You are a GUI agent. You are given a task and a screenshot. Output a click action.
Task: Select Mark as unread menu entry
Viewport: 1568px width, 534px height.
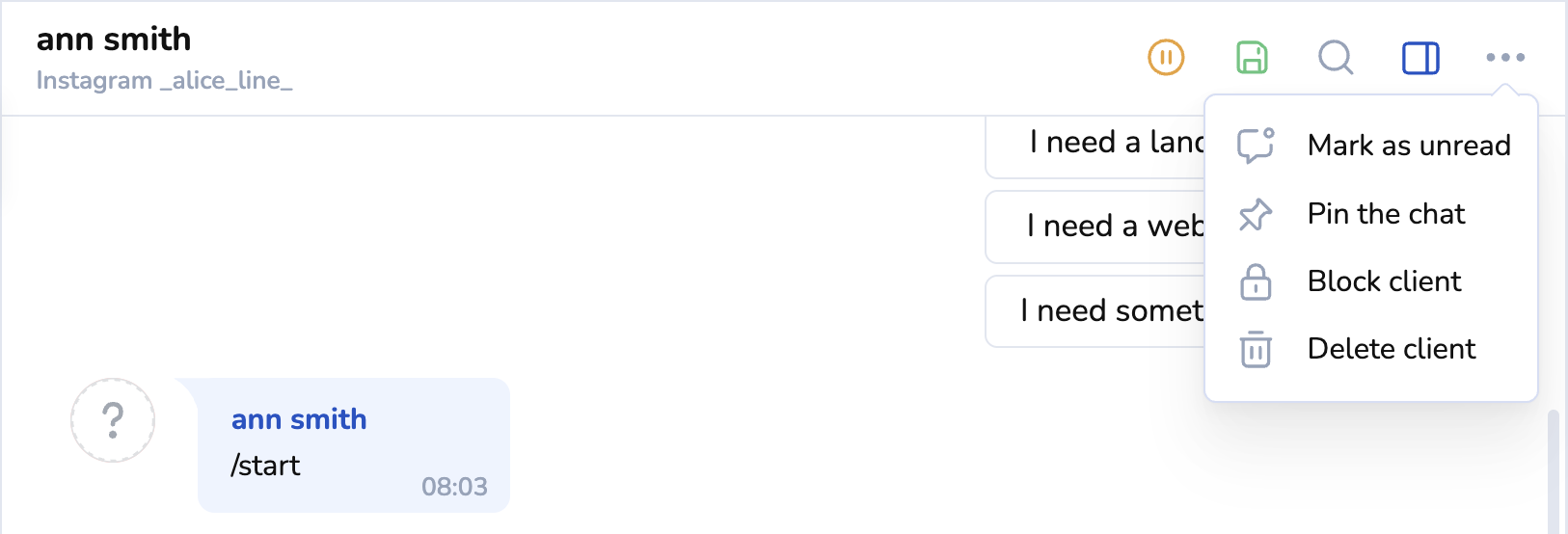point(1409,146)
